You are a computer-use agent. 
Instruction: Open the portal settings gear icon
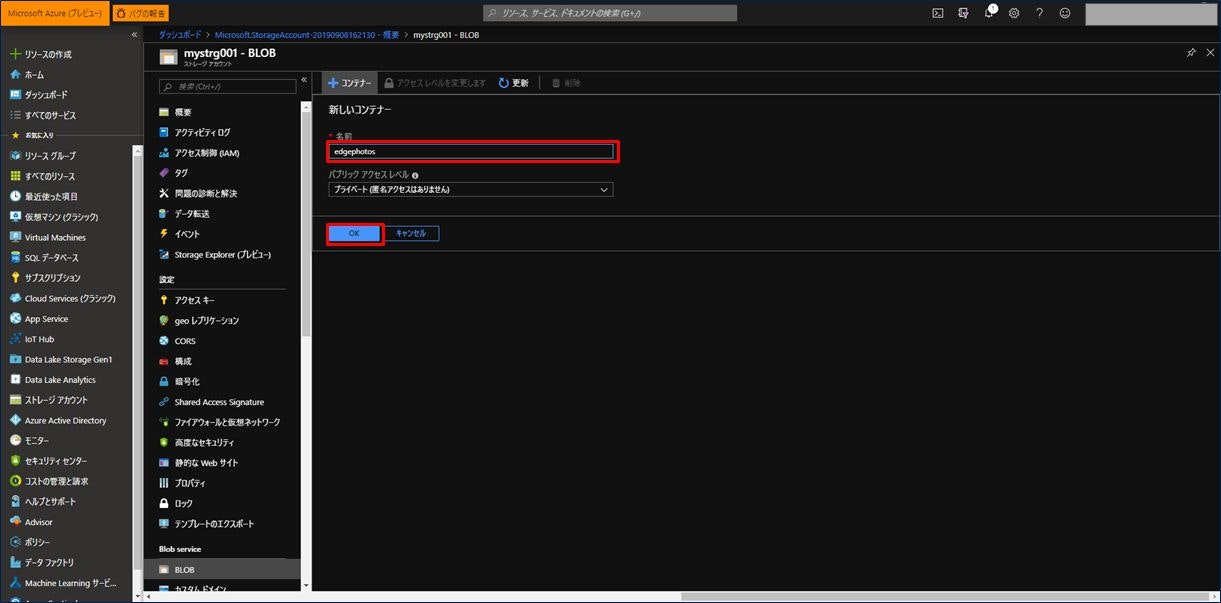pyautogui.click(x=1014, y=13)
